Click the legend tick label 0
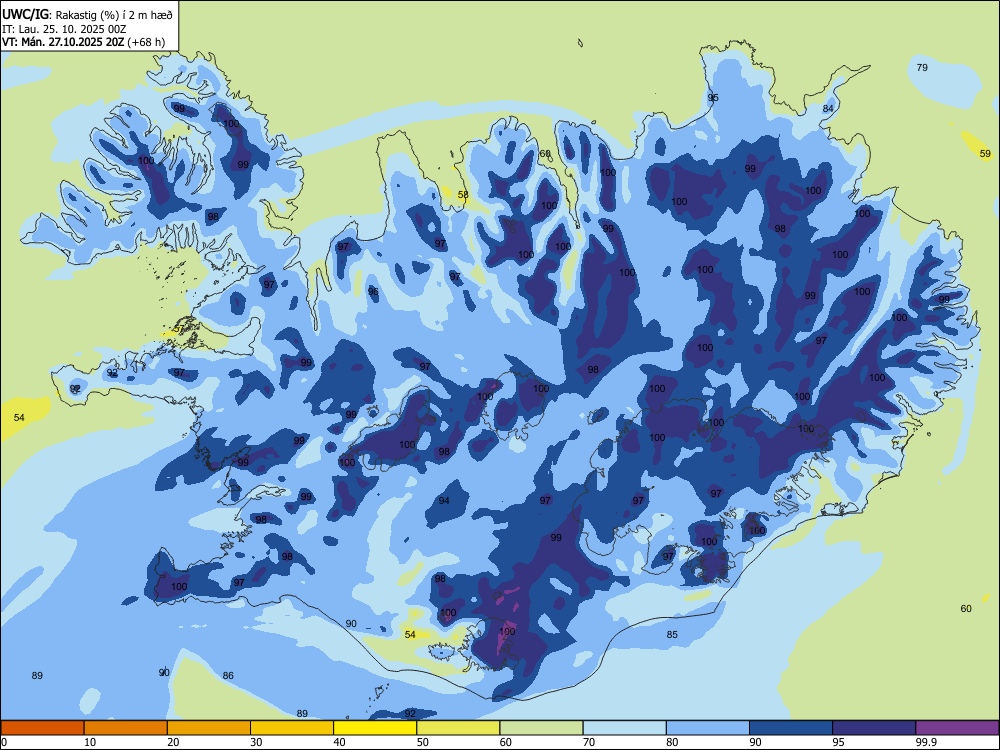Screen dimensions: 1000x750 pos(4,742)
